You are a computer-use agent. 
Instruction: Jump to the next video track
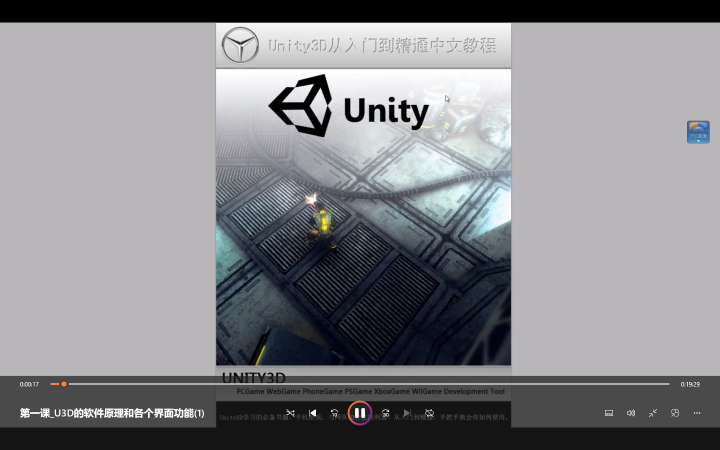[x=407, y=413]
